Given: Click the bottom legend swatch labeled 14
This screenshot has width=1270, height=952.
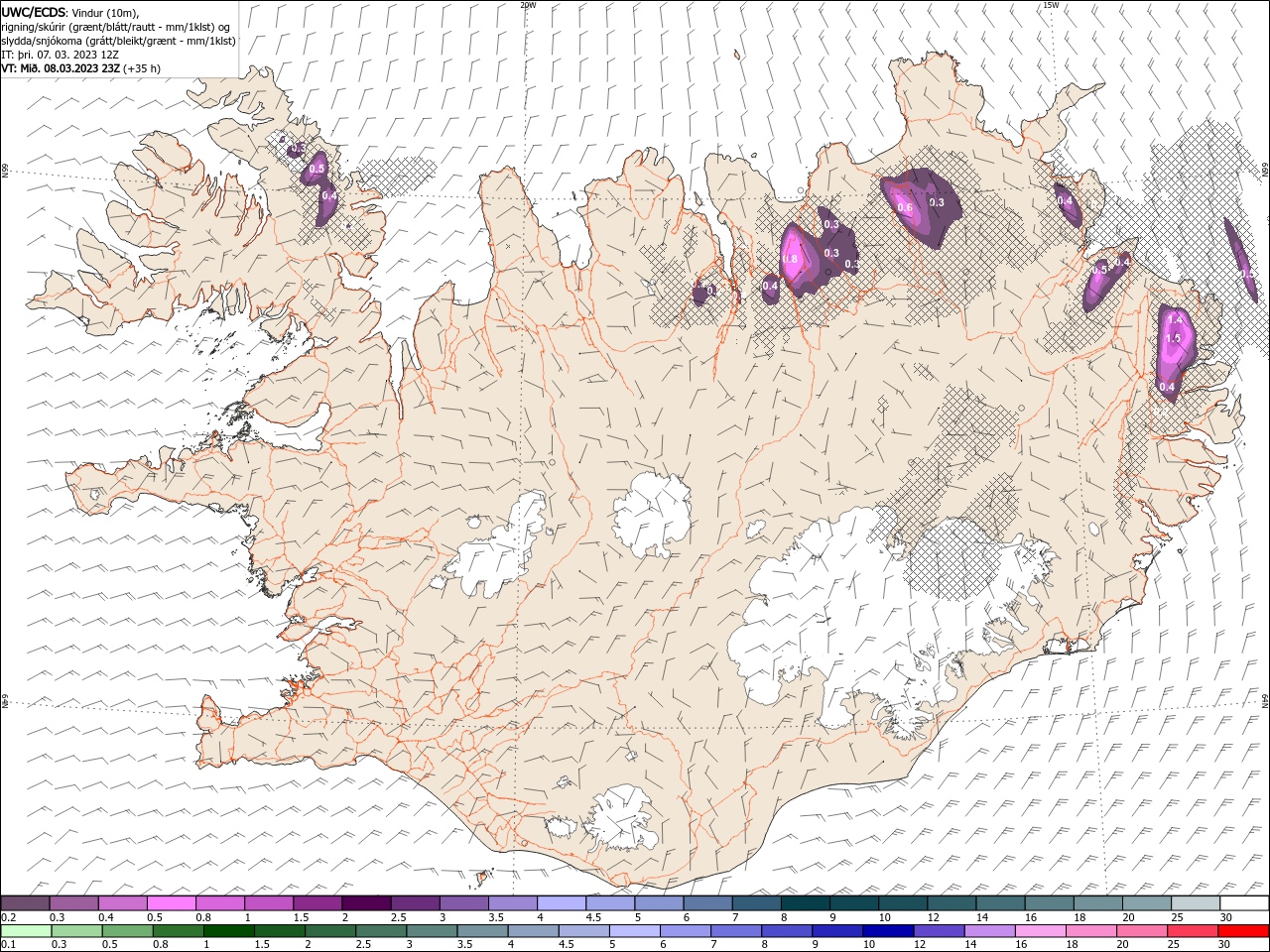Looking at the screenshot, I should click(x=988, y=931).
